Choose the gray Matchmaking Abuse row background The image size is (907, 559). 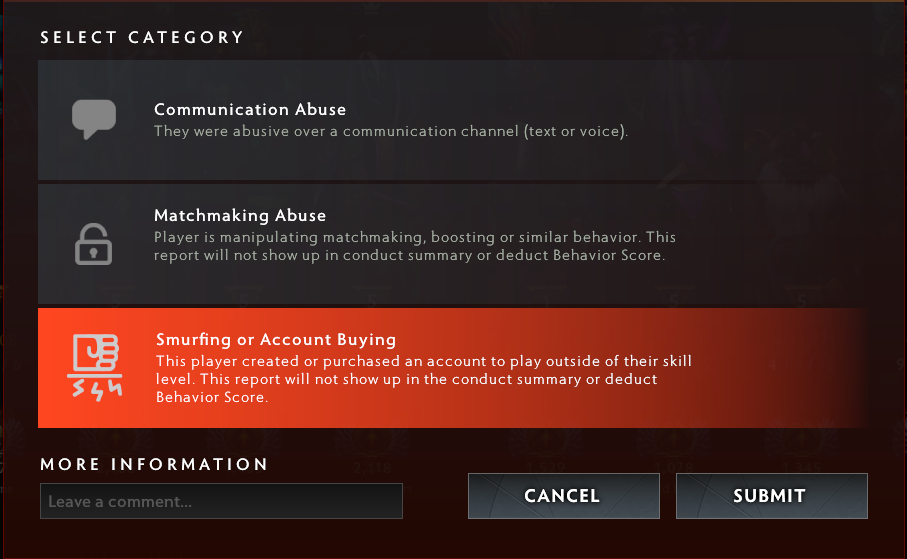click(453, 244)
